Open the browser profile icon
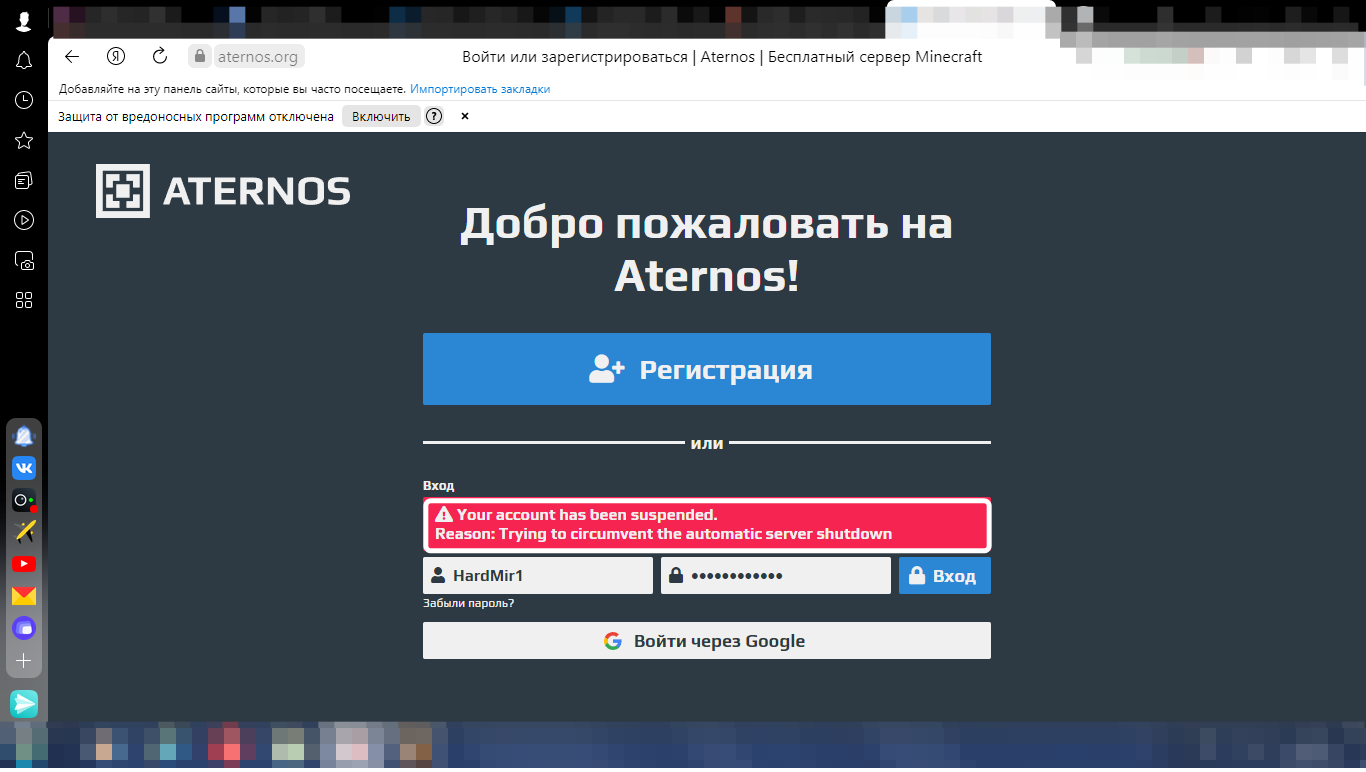The image size is (1366, 772). 24,22
